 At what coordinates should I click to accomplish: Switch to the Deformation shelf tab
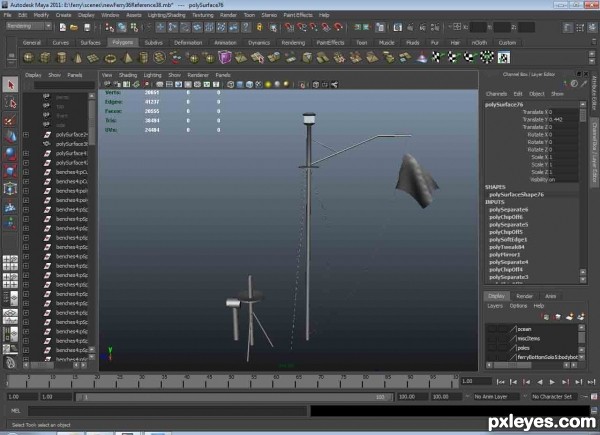[x=188, y=43]
